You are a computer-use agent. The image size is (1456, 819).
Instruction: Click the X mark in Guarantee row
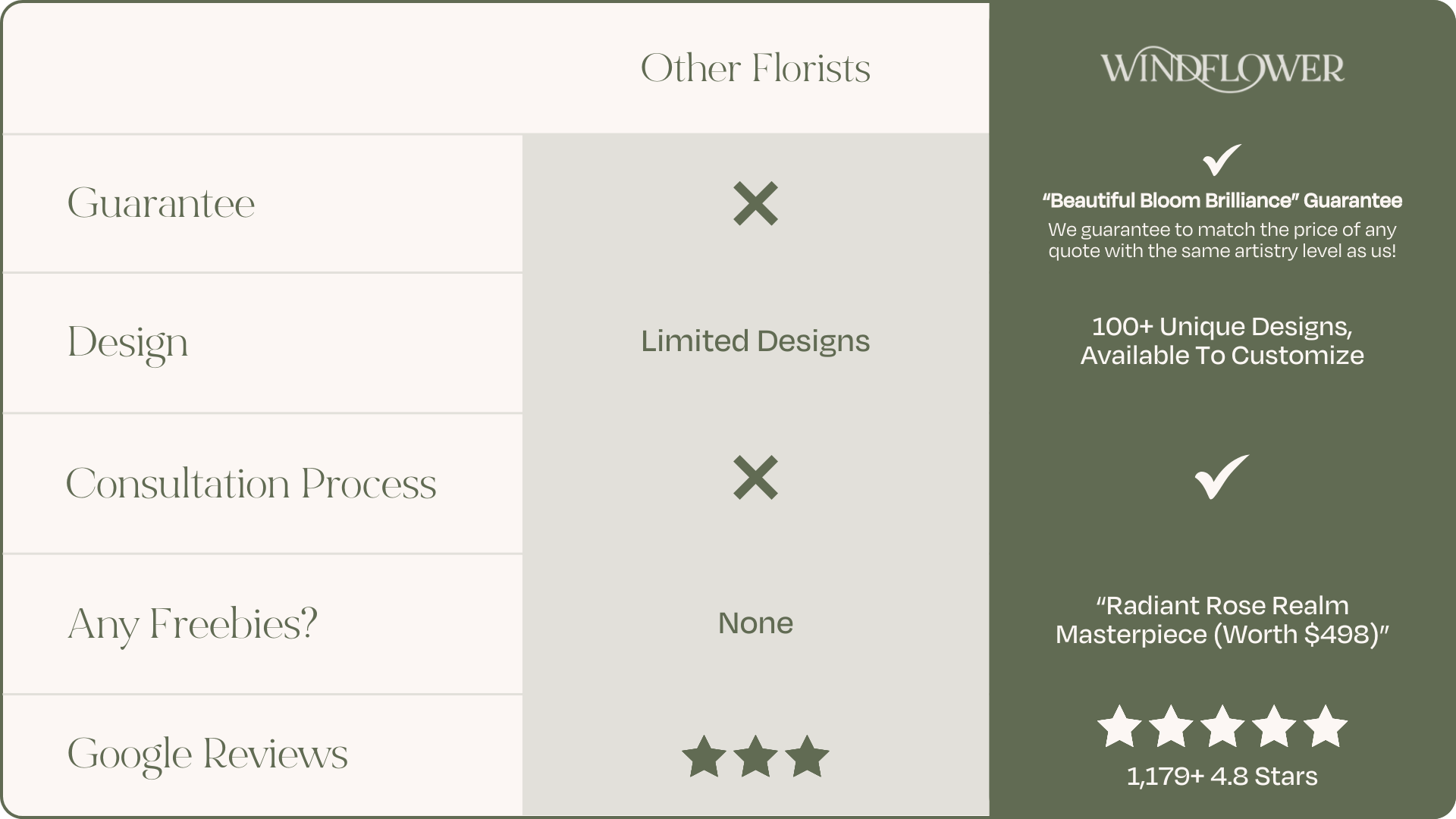pyautogui.click(x=755, y=203)
